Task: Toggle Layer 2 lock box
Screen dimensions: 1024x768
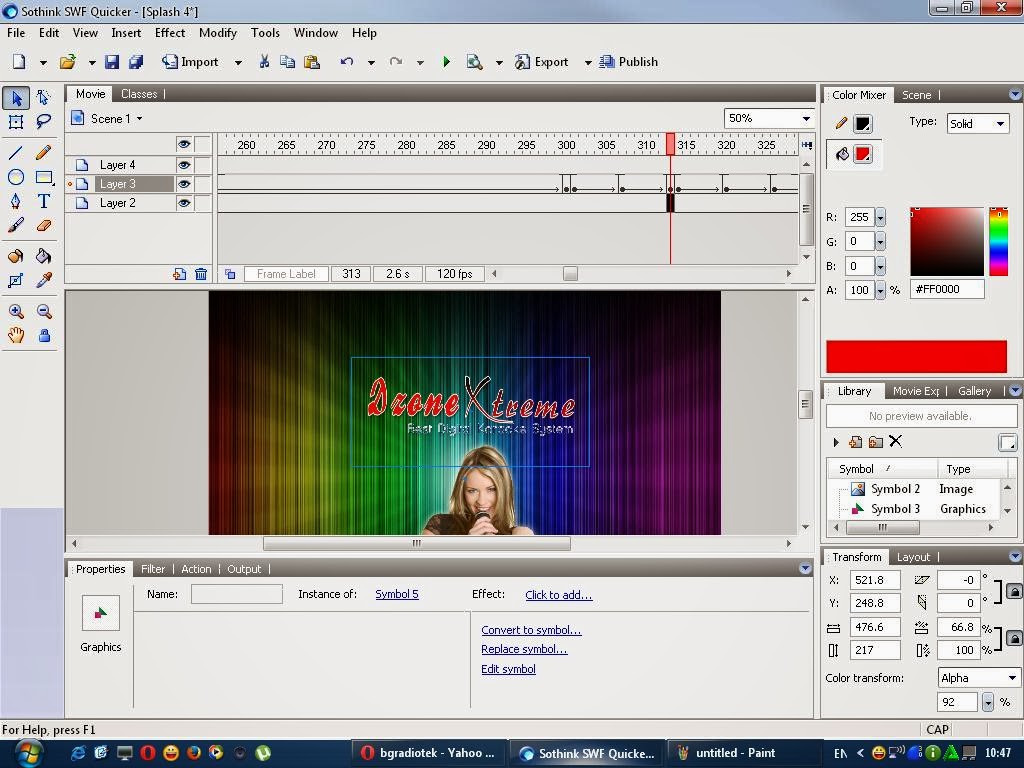Action: [203, 203]
